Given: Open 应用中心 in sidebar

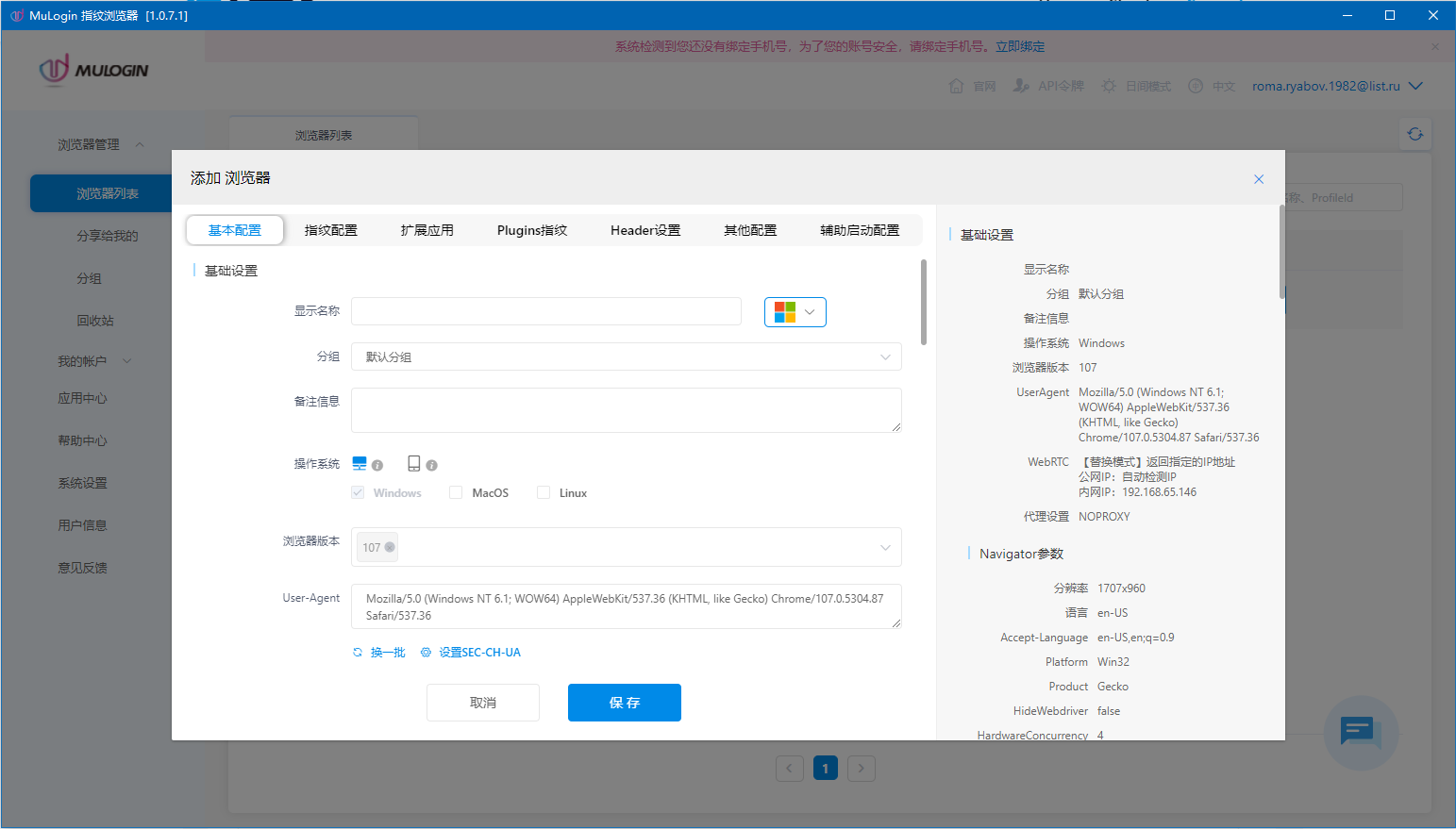Looking at the screenshot, I should tap(83, 398).
